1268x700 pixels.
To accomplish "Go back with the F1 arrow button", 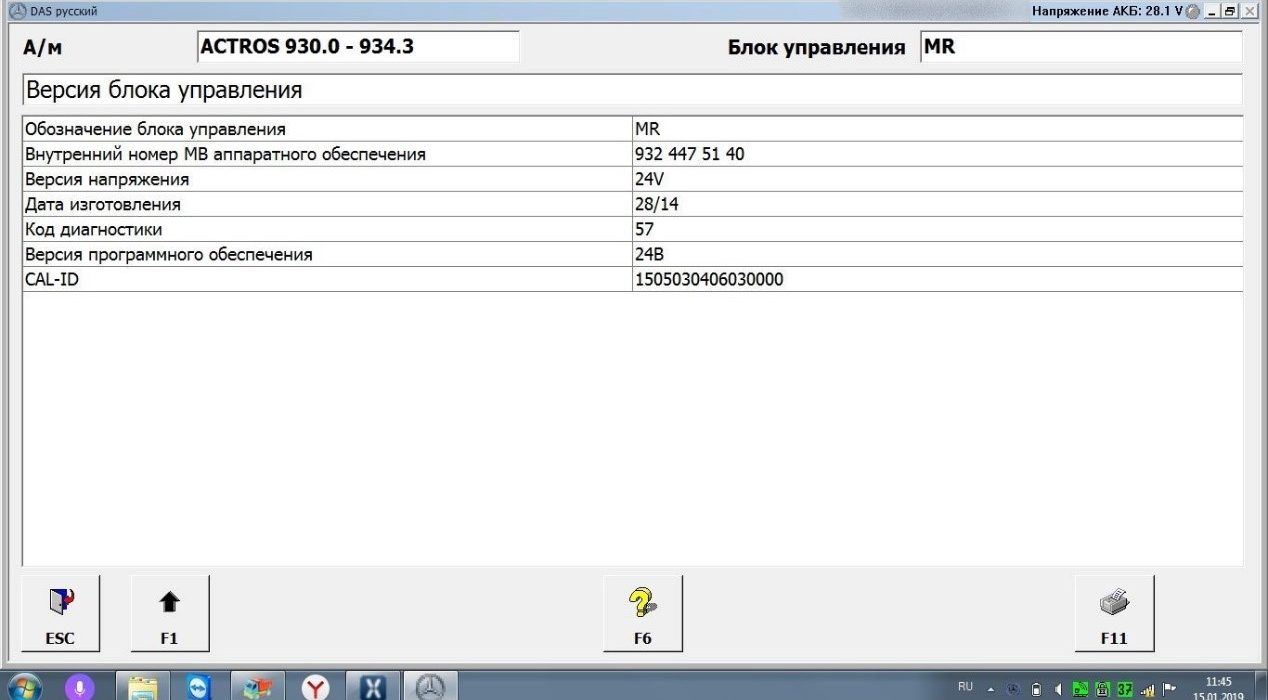I will point(170,613).
